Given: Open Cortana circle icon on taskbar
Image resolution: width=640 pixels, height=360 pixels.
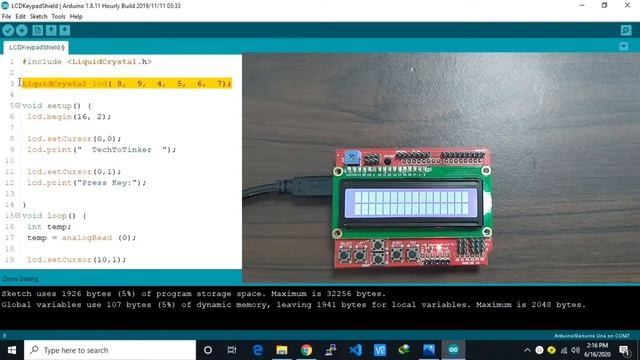Looking at the screenshot, I should pos(208,350).
